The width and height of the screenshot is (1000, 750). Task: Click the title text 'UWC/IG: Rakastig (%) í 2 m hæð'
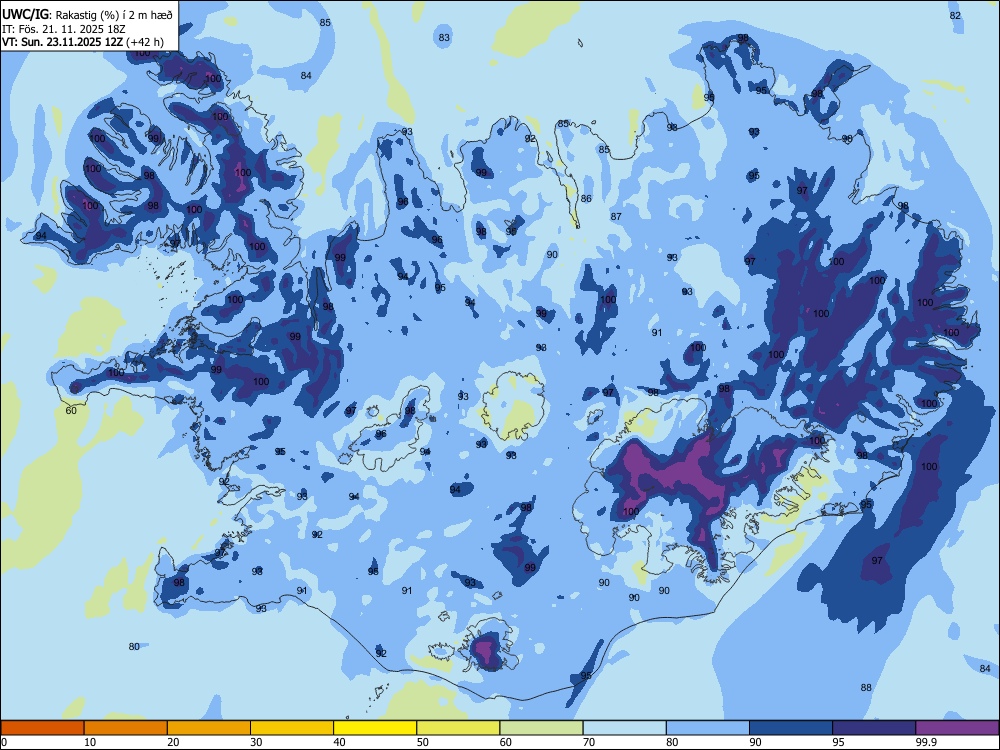87,15
